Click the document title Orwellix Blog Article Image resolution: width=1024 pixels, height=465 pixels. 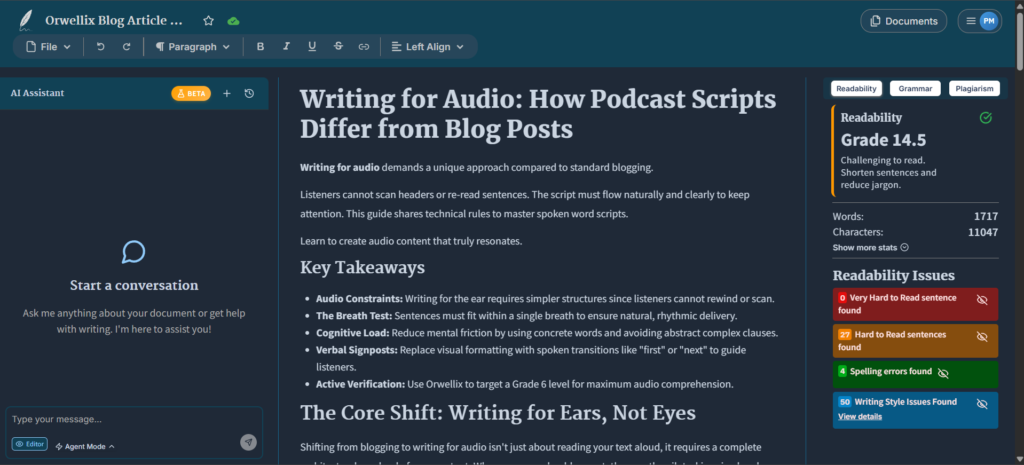click(114, 20)
